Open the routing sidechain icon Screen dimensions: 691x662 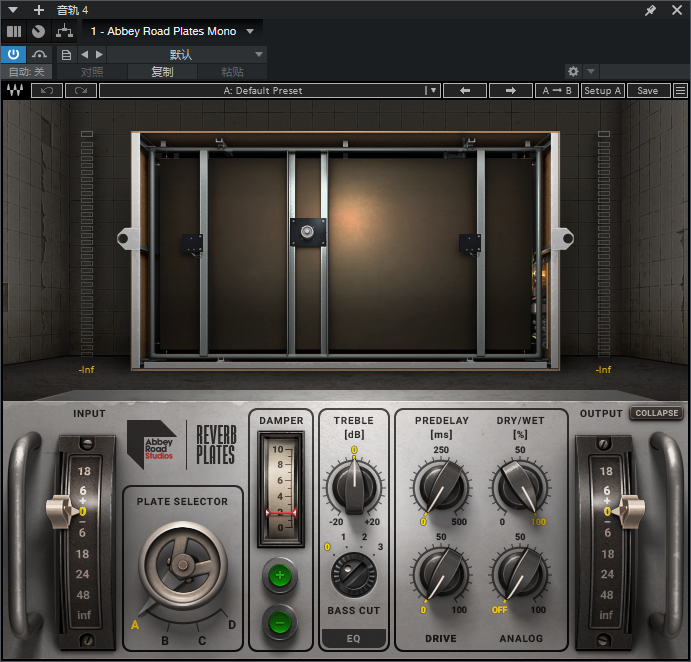[x=64, y=31]
